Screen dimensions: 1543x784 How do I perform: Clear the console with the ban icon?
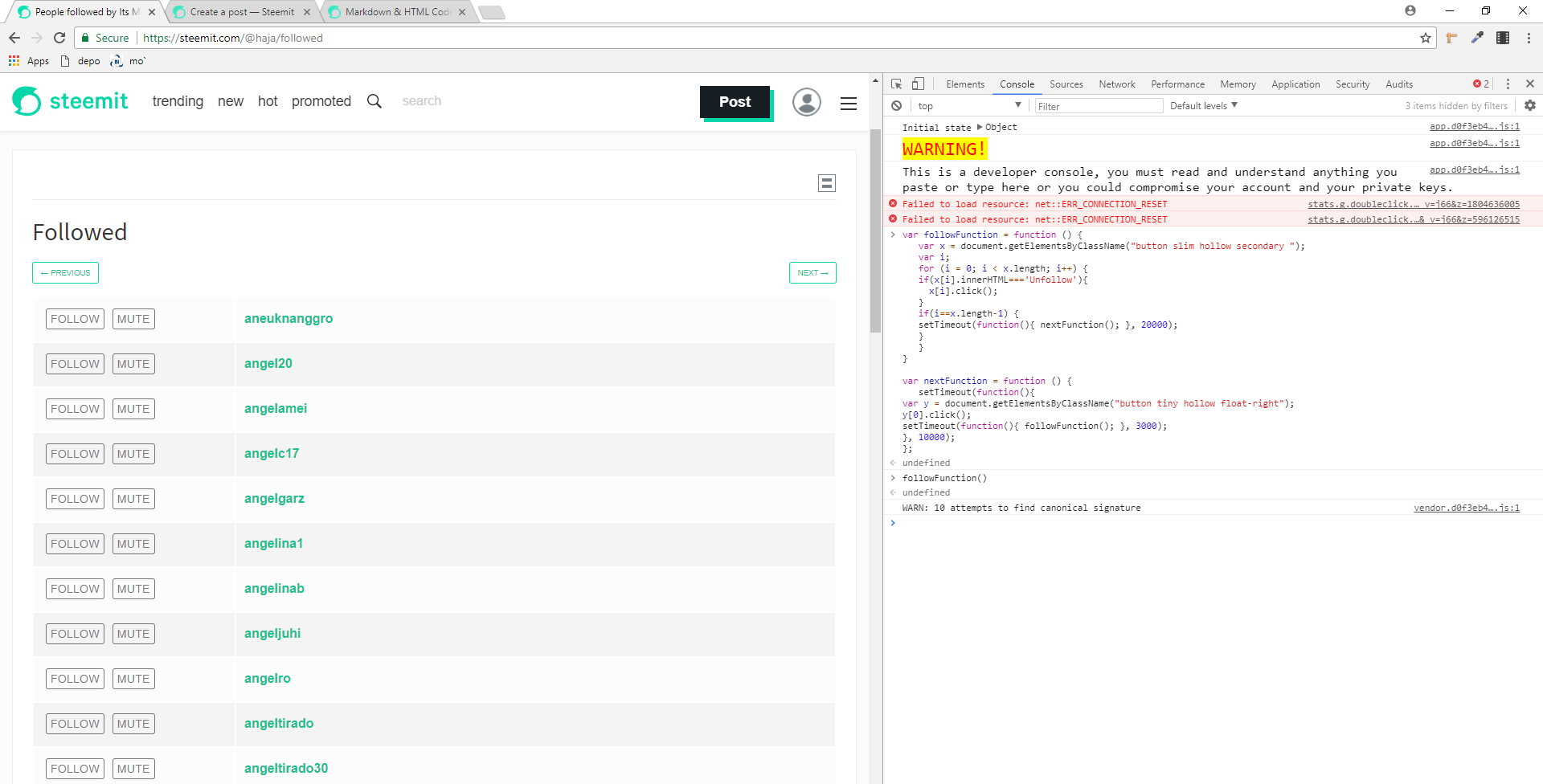point(897,106)
